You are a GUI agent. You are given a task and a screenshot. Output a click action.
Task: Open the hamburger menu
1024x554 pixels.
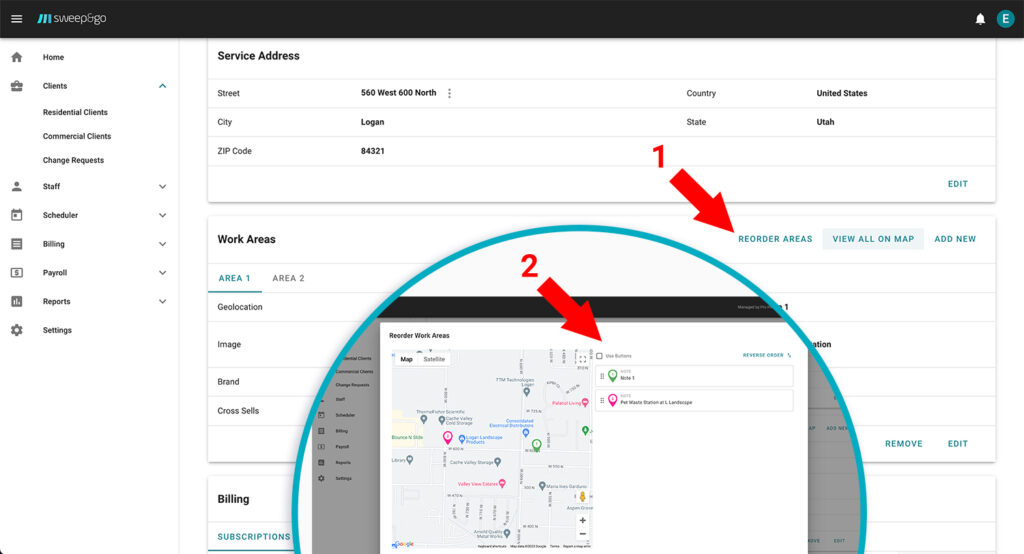(16, 19)
